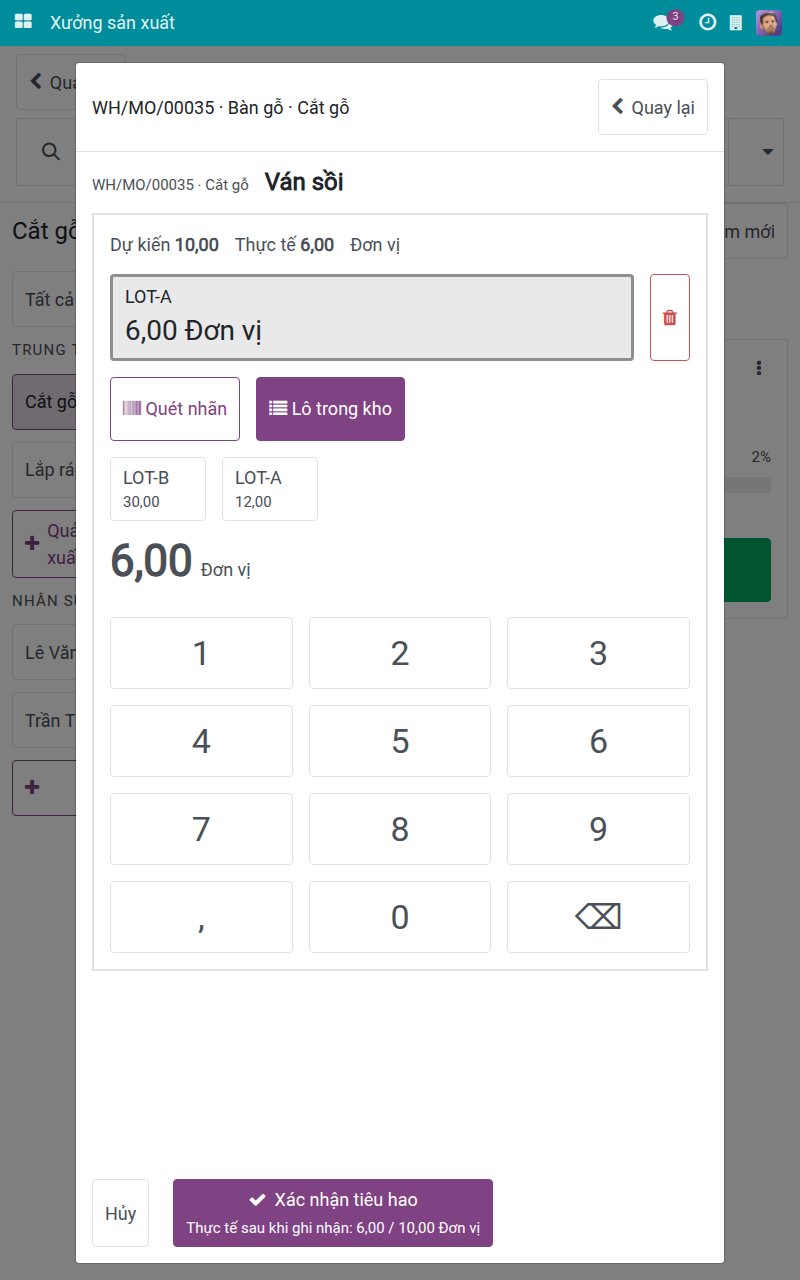Click the building company icon in header
This screenshot has width=800, height=1280.
(736, 22)
